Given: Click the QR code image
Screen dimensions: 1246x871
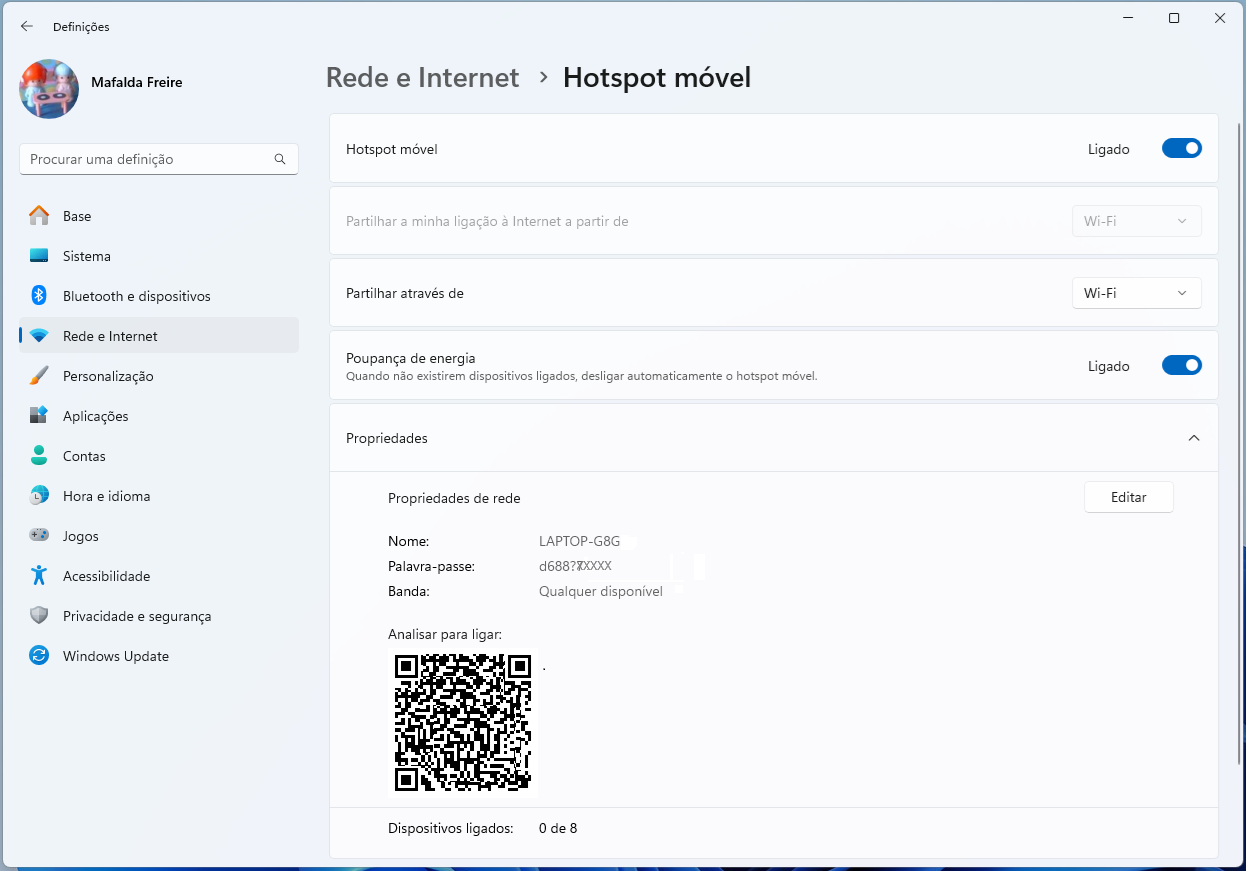Looking at the screenshot, I should click(464, 721).
